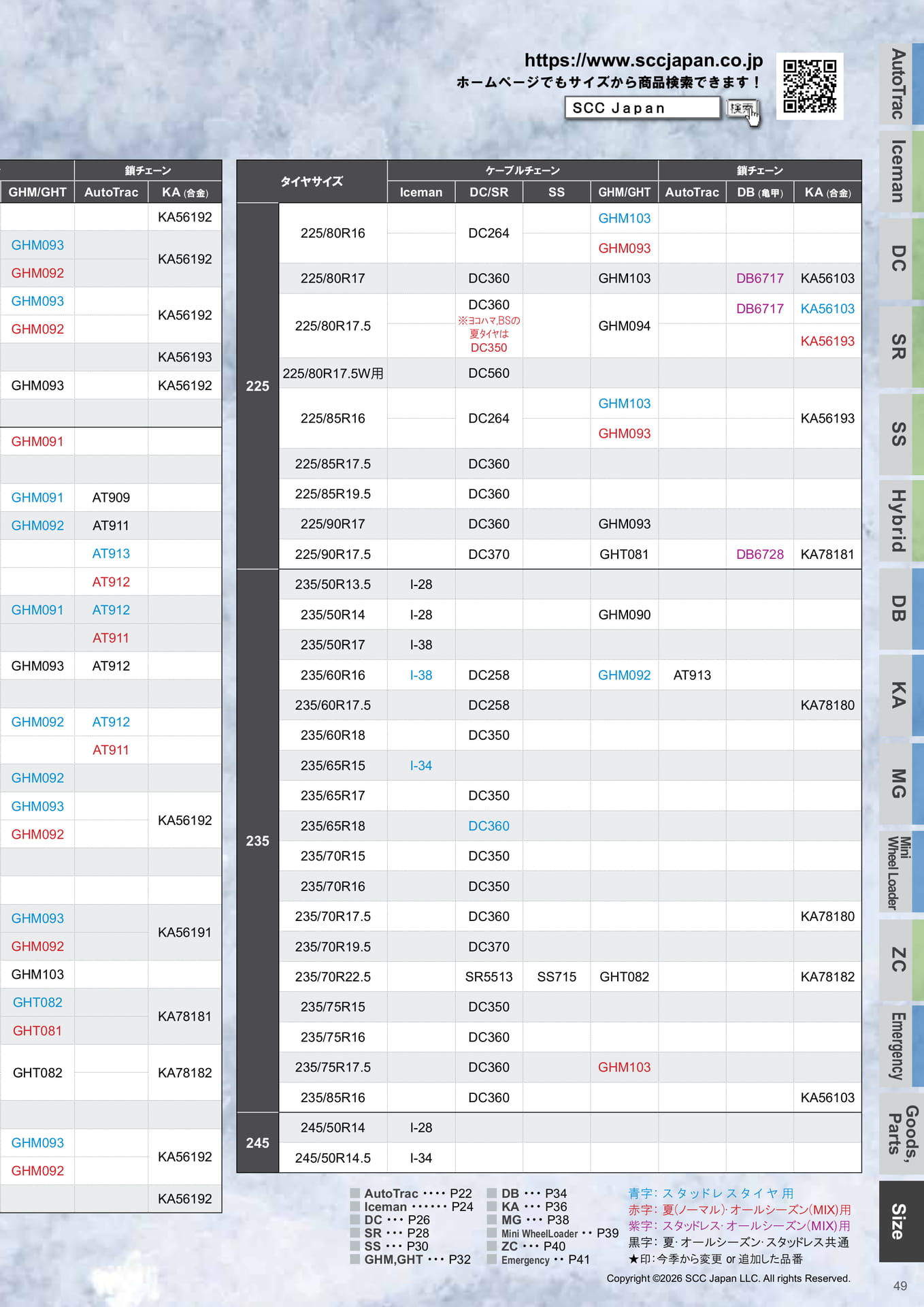
Task: Click the GHM090 cell
Action: 624,615
